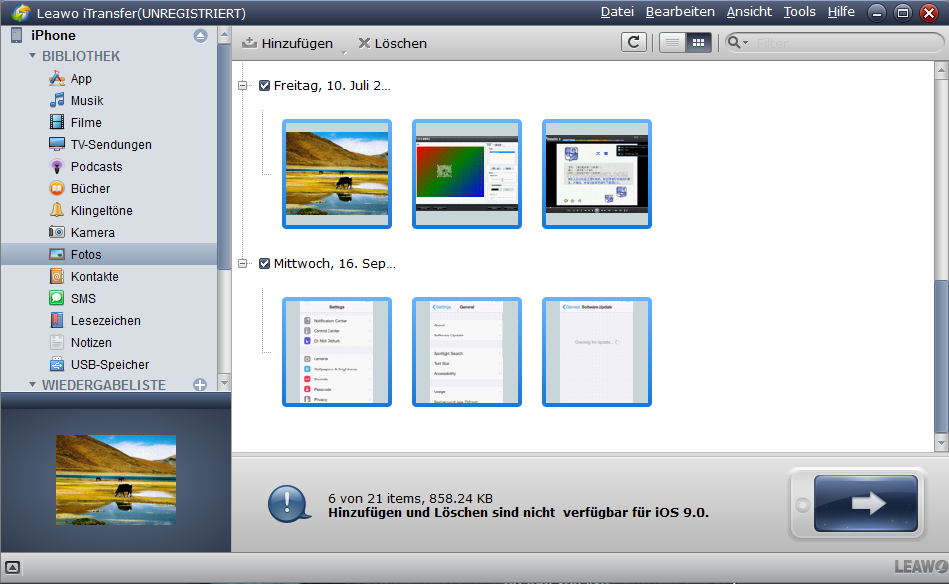Select the Podcasts icon in sidebar
949x584 pixels.
58,167
